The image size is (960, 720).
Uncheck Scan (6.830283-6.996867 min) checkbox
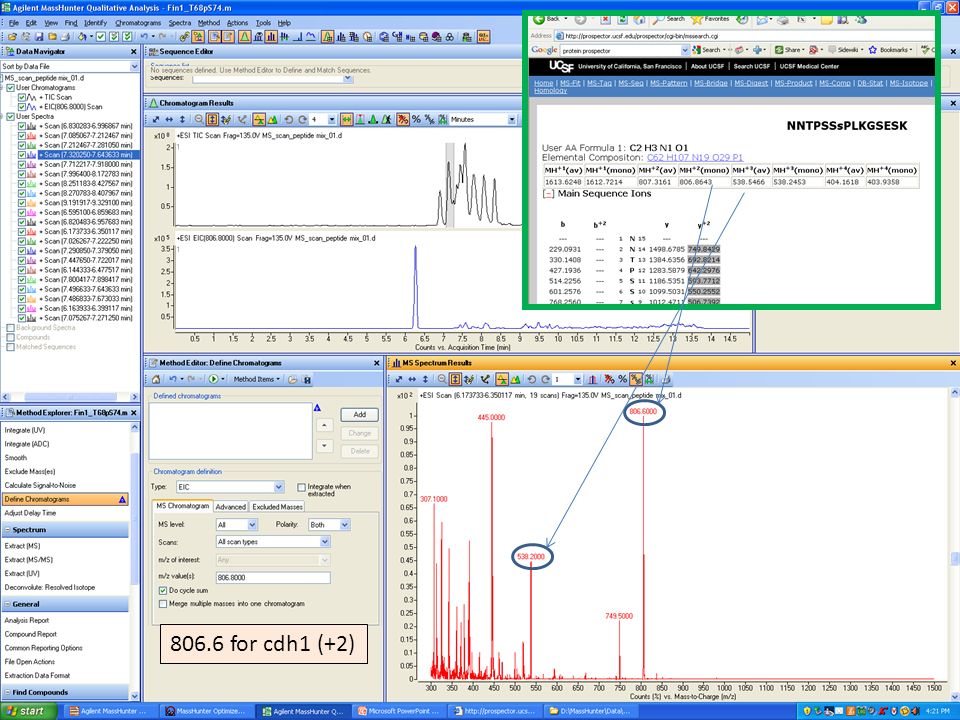click(22, 126)
